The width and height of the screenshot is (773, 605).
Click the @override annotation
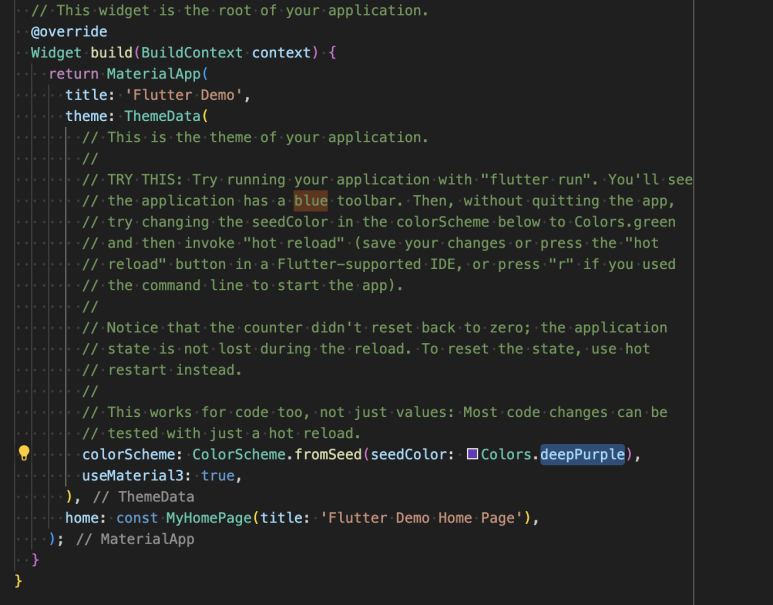point(69,32)
